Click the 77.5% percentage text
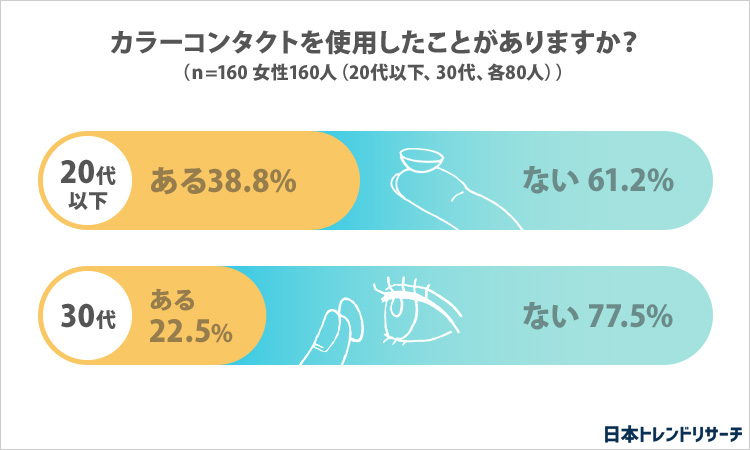 pos(630,316)
